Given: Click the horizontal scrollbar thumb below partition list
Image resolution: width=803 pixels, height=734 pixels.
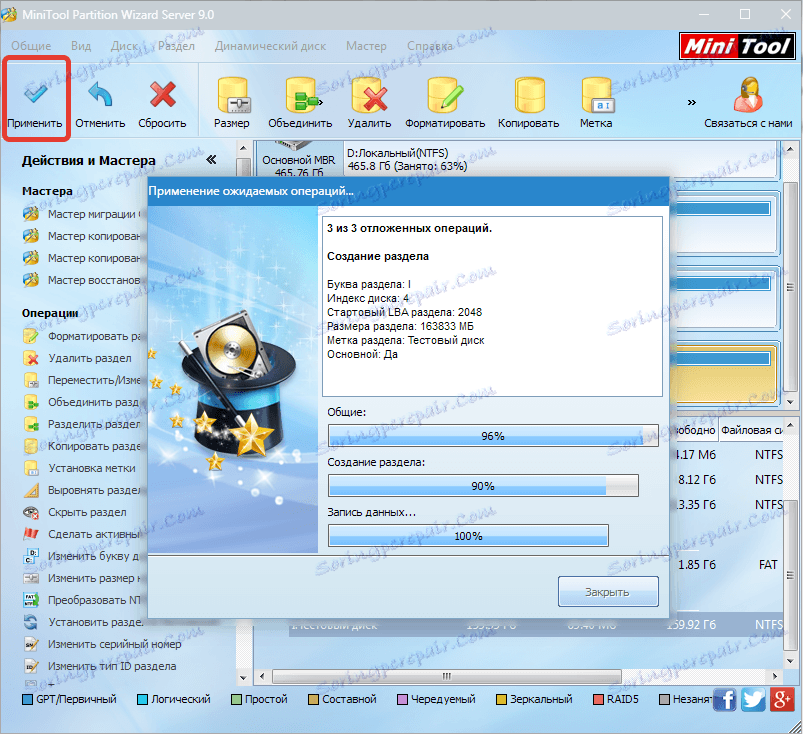Looking at the screenshot, I should [447, 676].
